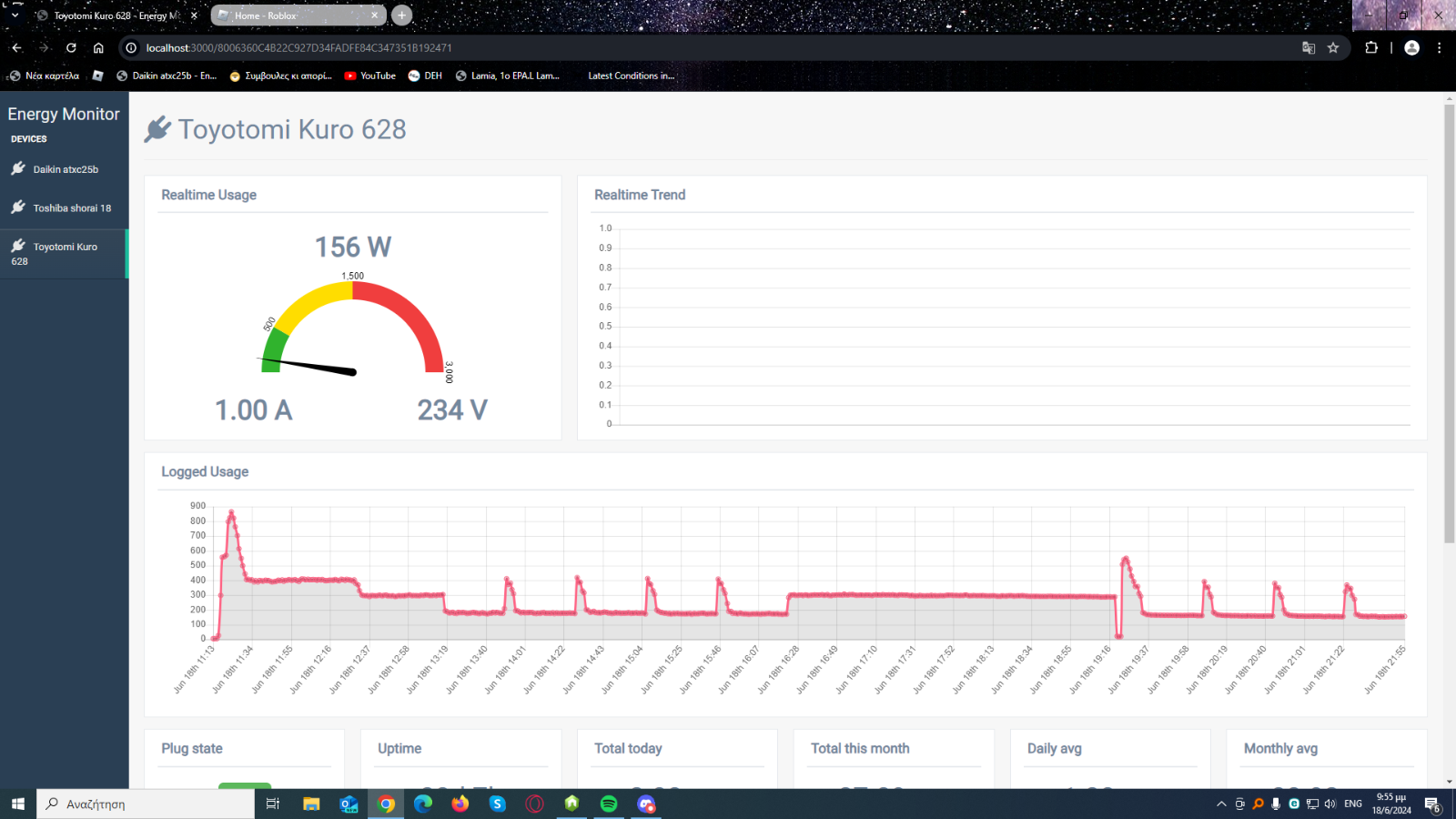Open the Energy Monitor home title
This screenshot has width=1456, height=819.
tap(64, 114)
